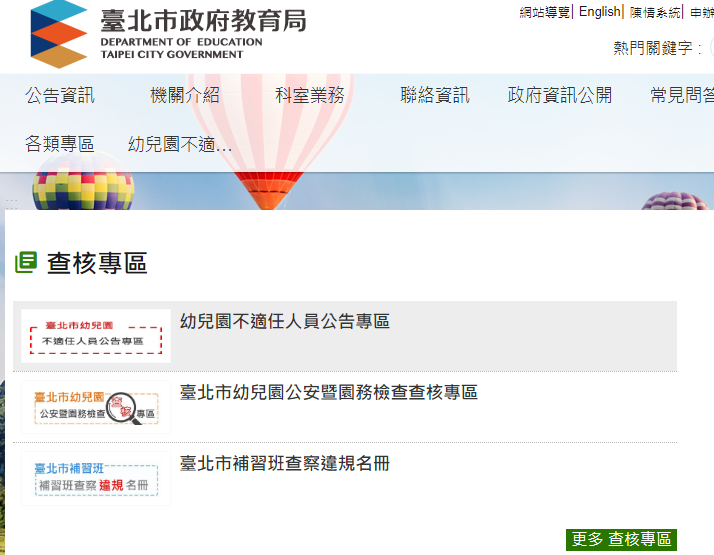Open 臺北市補習班查察違規名冊 title link
The width and height of the screenshot is (714, 555).
click(x=285, y=464)
